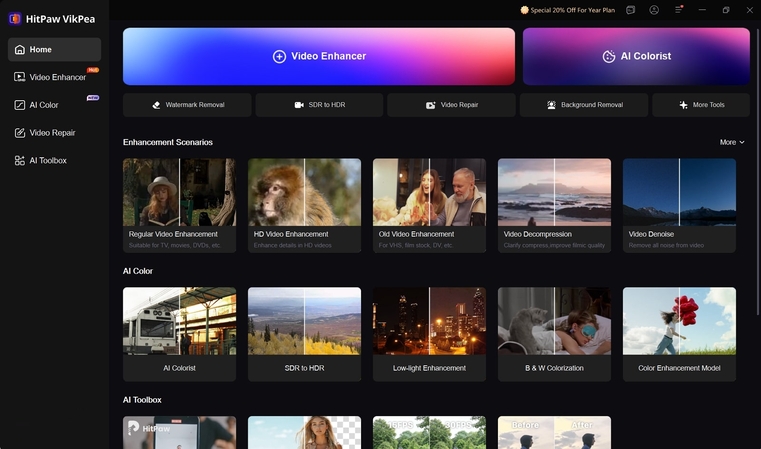Click the large Video Enhancer banner
The height and width of the screenshot is (449, 761).
coord(319,56)
